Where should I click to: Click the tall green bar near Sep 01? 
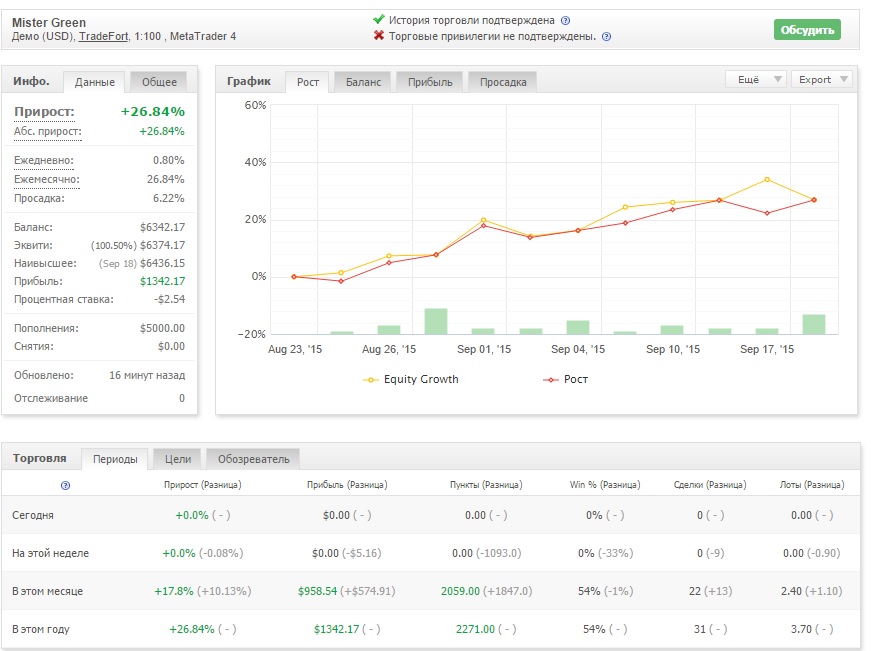(436, 321)
